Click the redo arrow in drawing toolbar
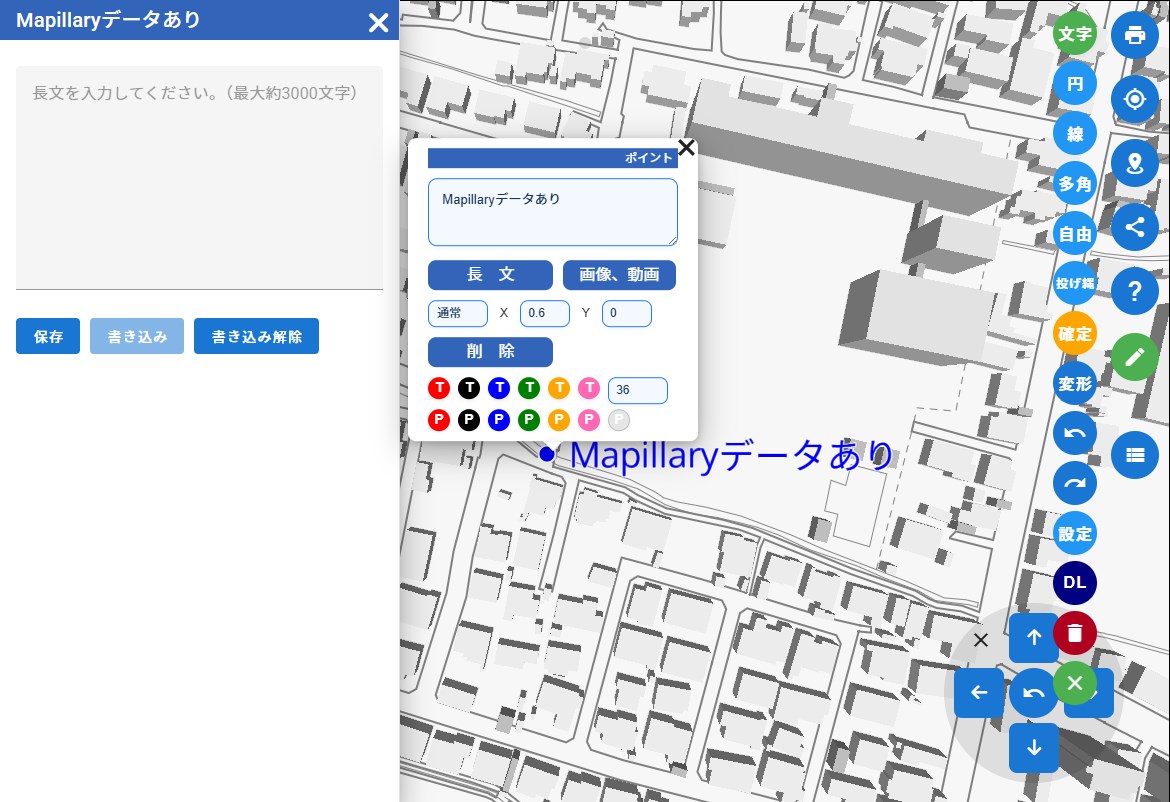Screen dimensions: 1170x802 1075,484
